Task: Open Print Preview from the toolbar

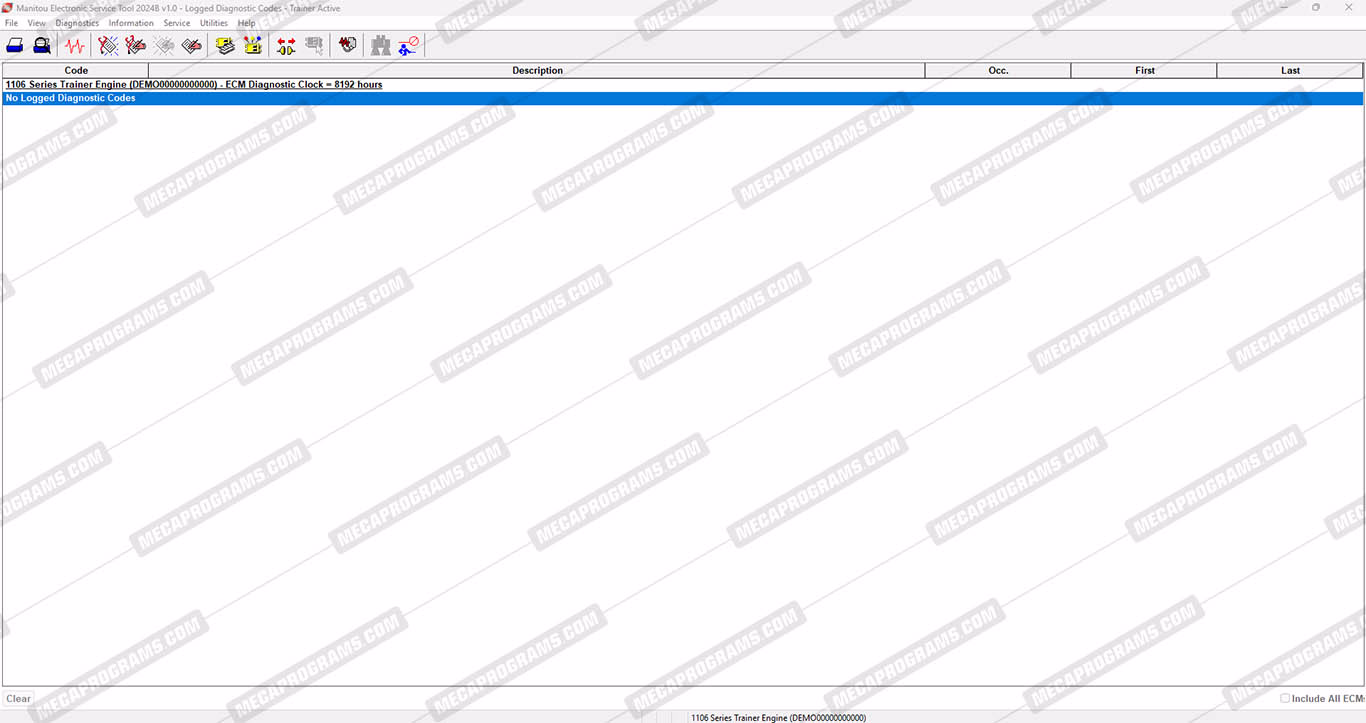Action: point(42,45)
